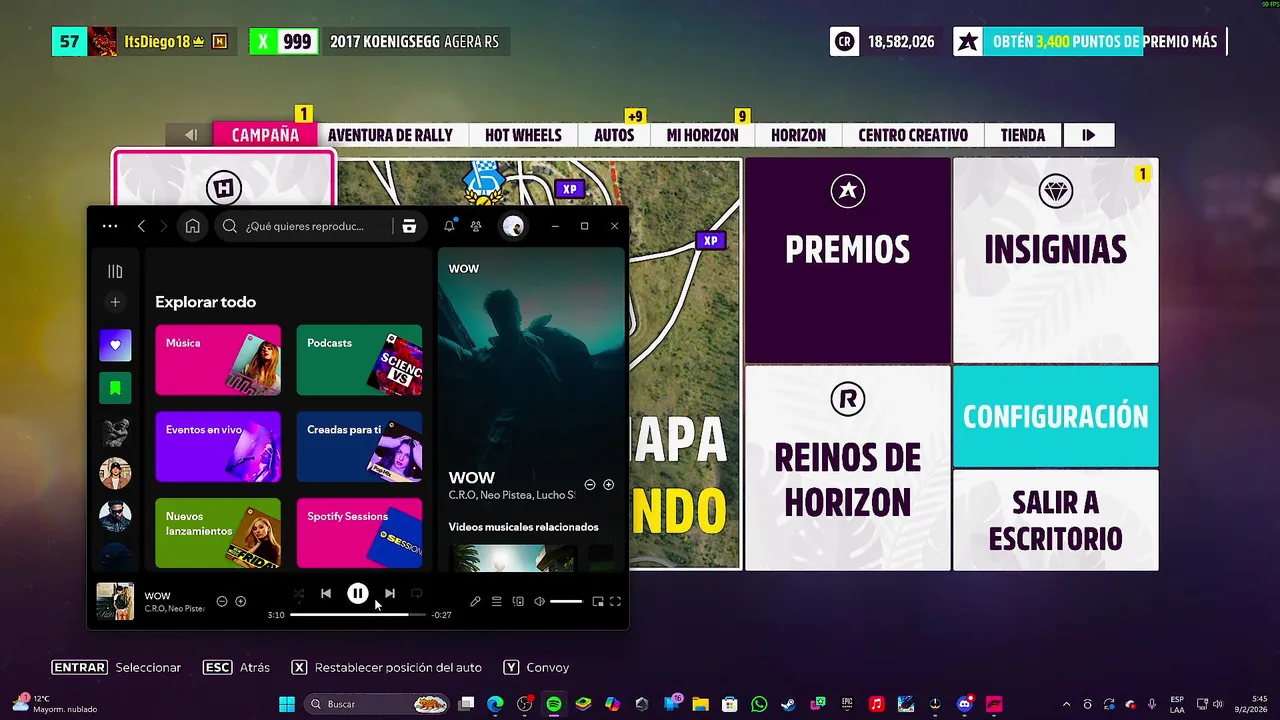Select SALIR A ESCRITORIO tile
This screenshot has width=1280, height=720.
1055,520
